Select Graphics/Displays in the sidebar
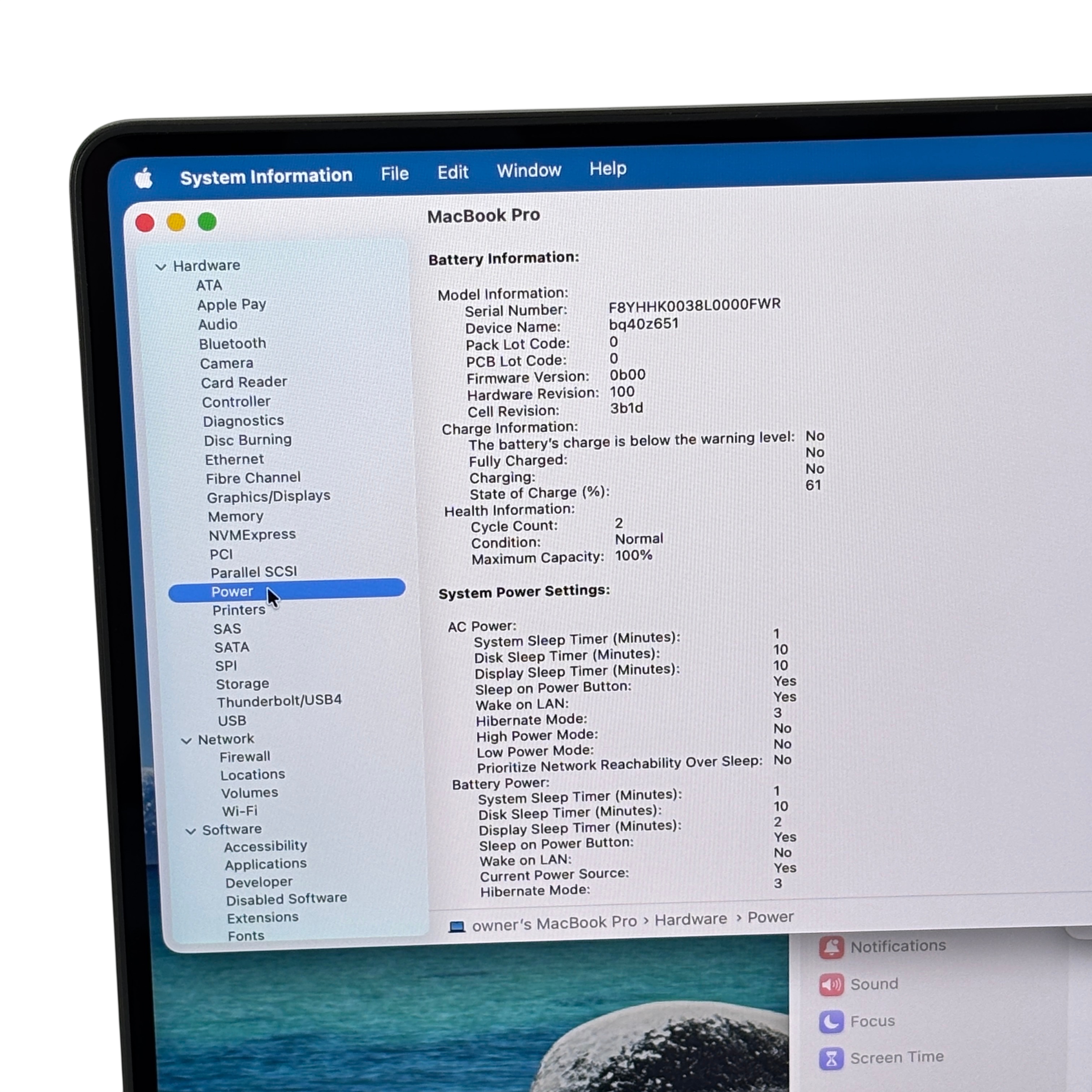1092x1092 pixels. (x=268, y=497)
